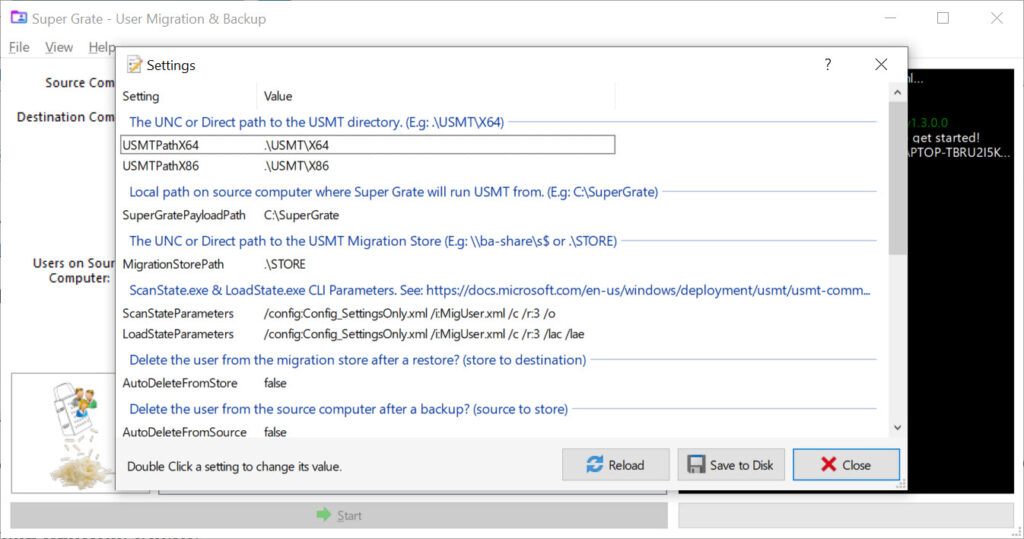Select the USMTPathX64 setting row

(x=368, y=145)
